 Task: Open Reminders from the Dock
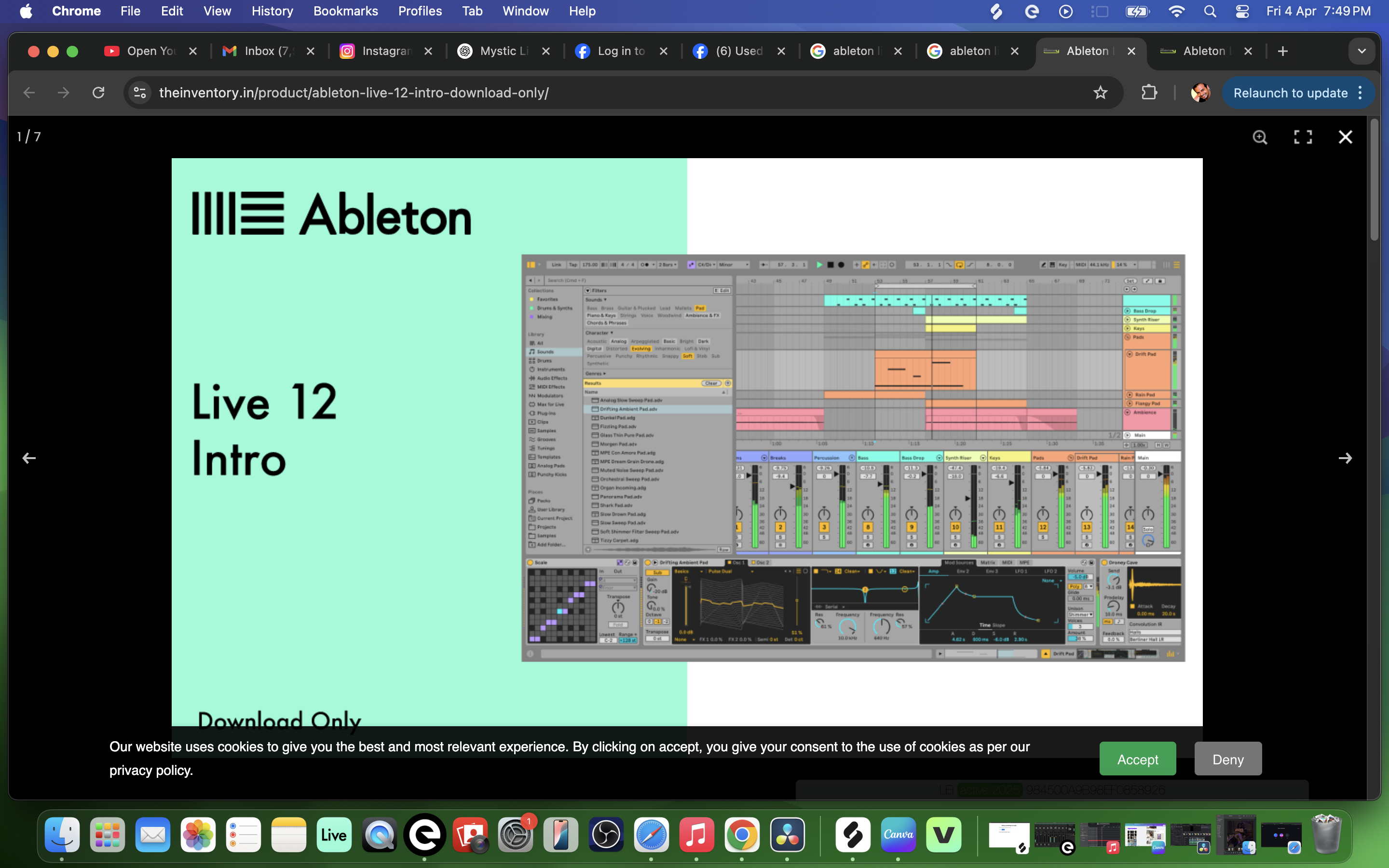[244, 835]
